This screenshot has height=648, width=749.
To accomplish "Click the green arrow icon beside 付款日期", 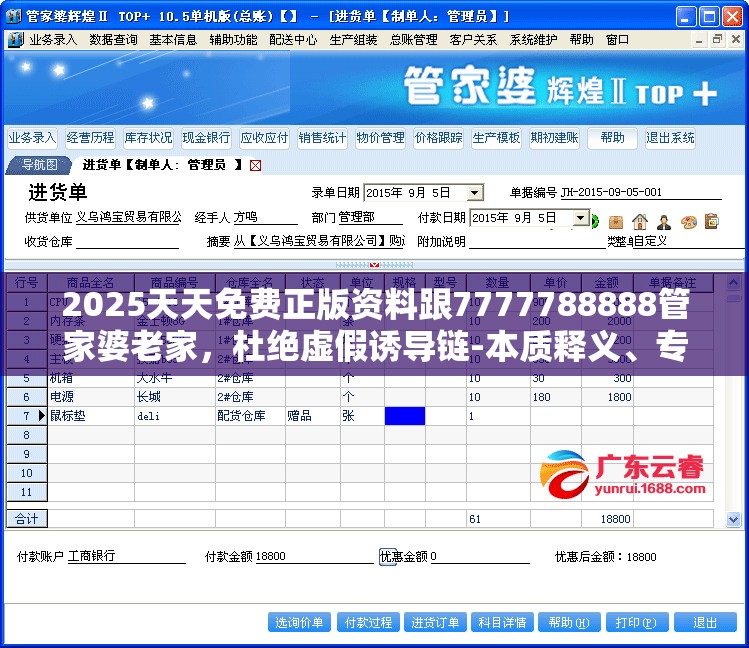I will pyautogui.click(x=595, y=222).
